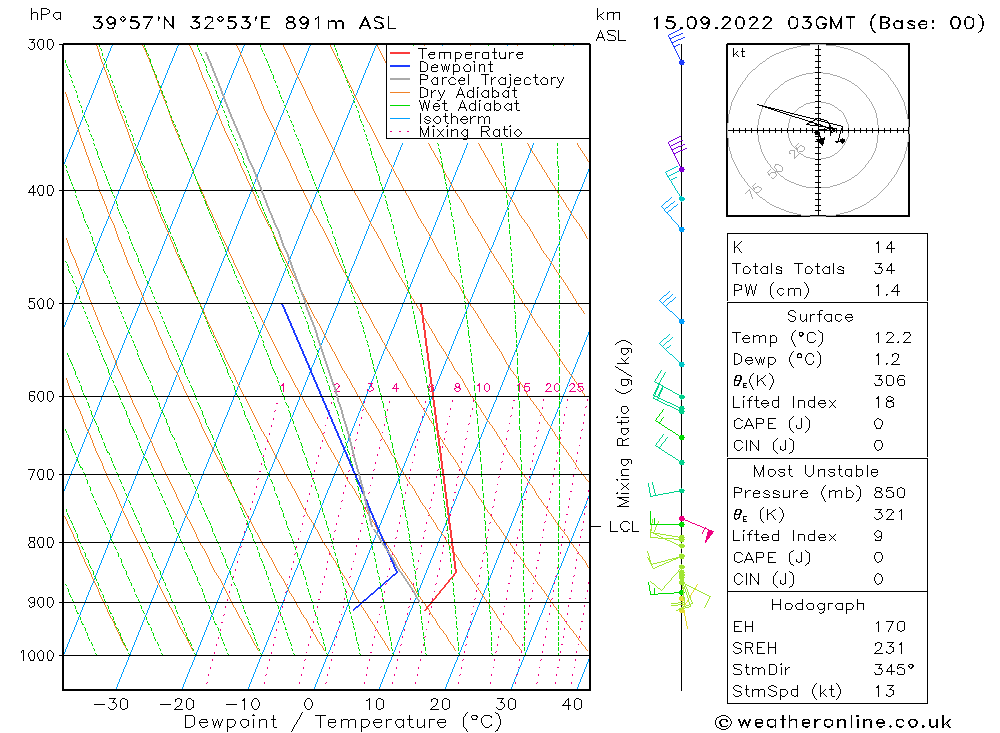Click the pink storm motion arrow
The height and width of the screenshot is (733, 1000).
(x=698, y=528)
